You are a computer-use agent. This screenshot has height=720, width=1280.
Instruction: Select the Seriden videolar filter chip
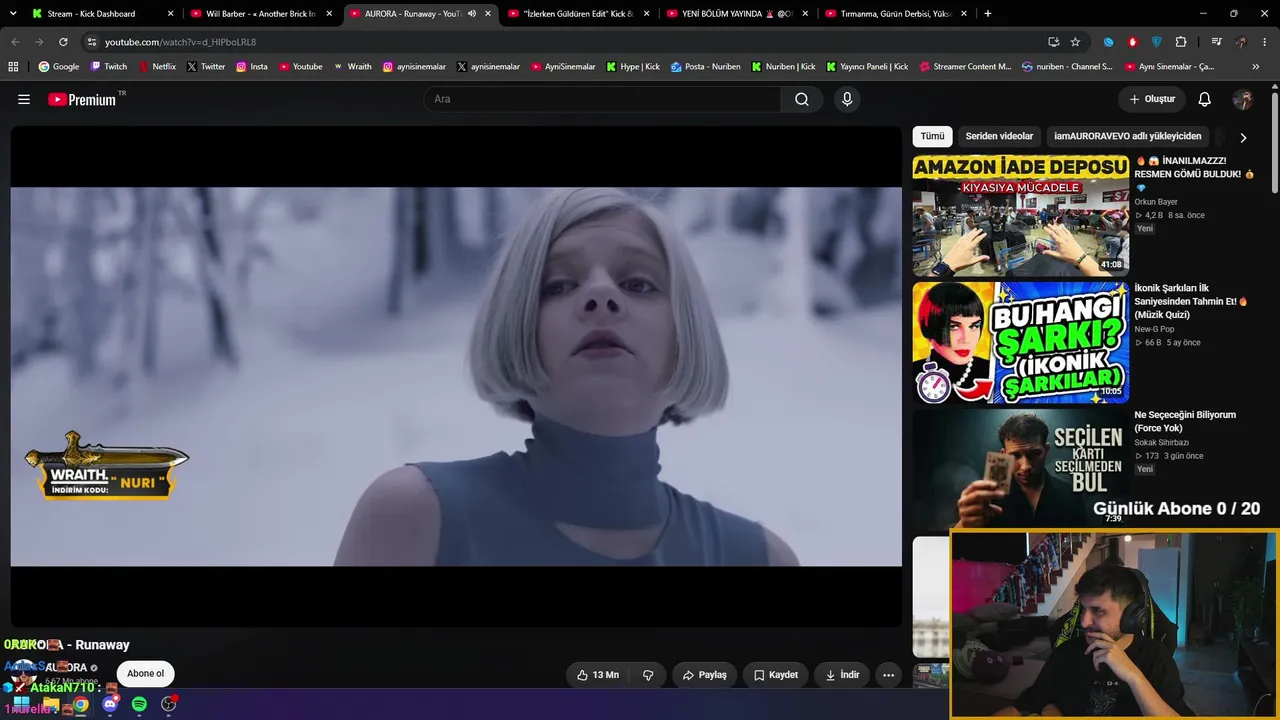[x=999, y=137]
